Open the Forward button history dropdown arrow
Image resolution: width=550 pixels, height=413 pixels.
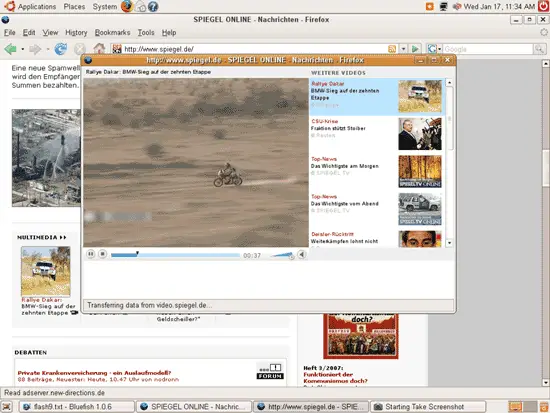(48, 49)
